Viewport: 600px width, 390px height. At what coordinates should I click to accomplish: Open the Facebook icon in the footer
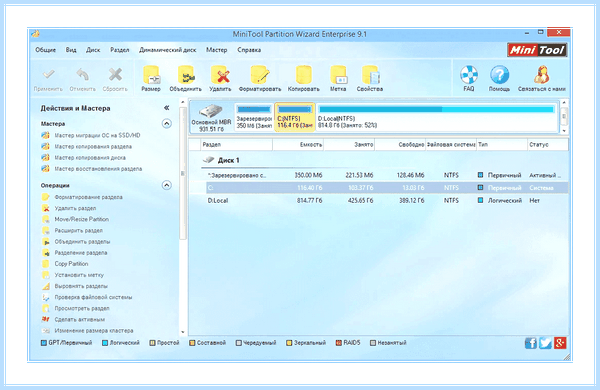[x=531, y=343]
